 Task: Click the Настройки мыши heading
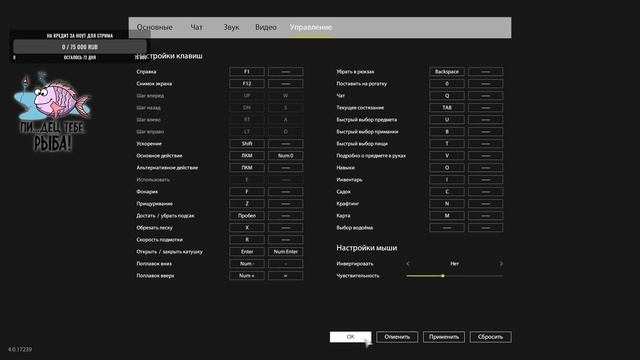(x=367, y=248)
